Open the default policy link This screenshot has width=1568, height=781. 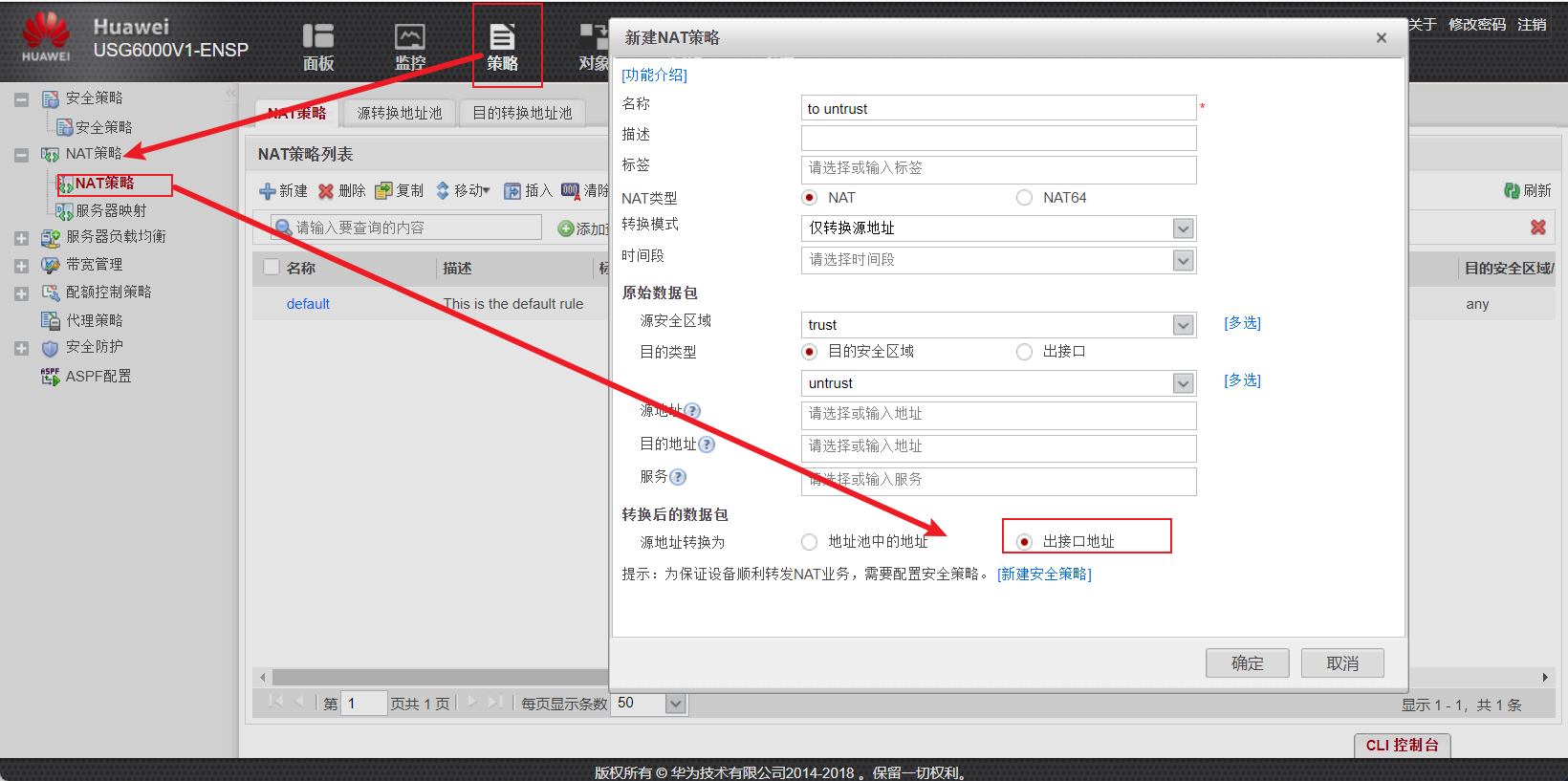(308, 304)
